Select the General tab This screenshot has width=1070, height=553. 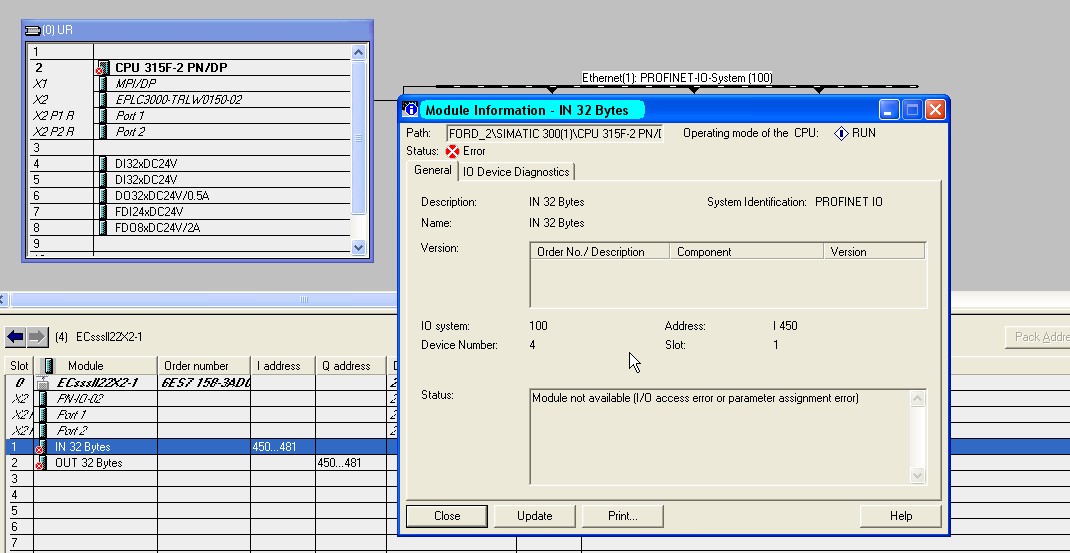(433, 170)
